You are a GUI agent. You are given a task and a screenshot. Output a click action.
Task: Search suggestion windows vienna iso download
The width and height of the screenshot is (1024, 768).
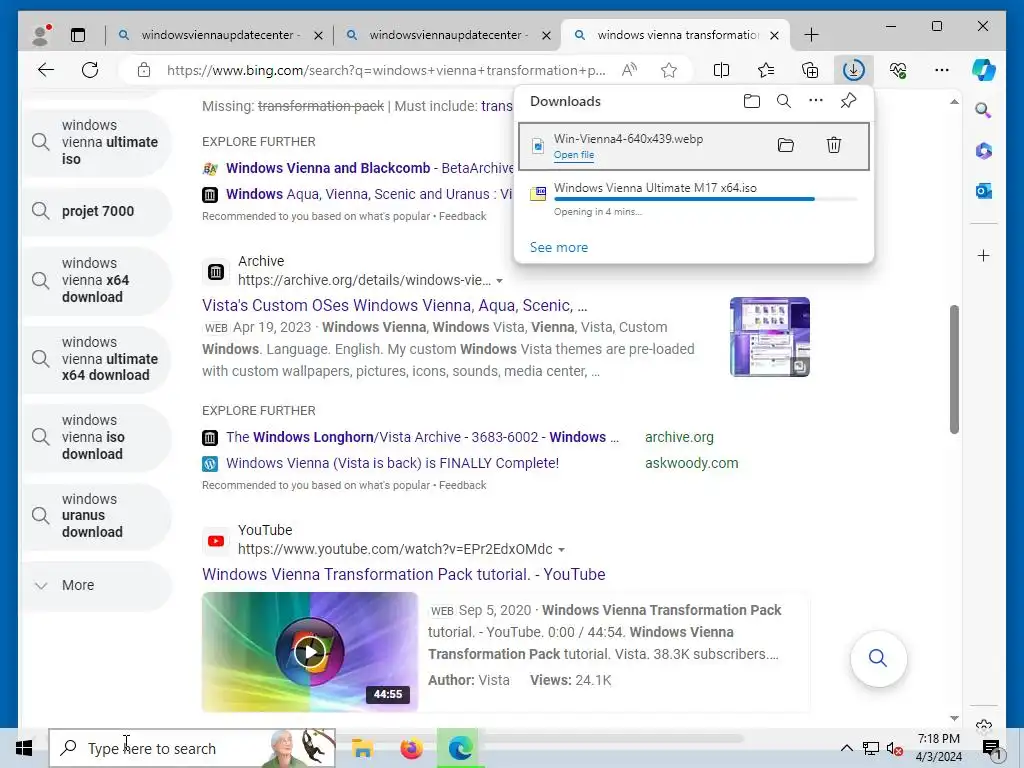pos(96,437)
